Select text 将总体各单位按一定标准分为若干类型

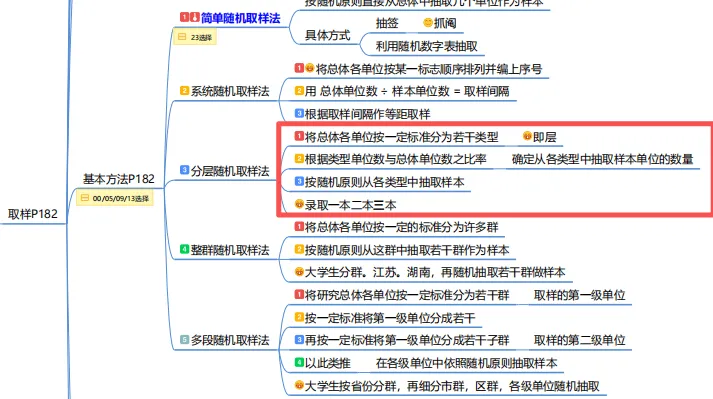(x=402, y=137)
